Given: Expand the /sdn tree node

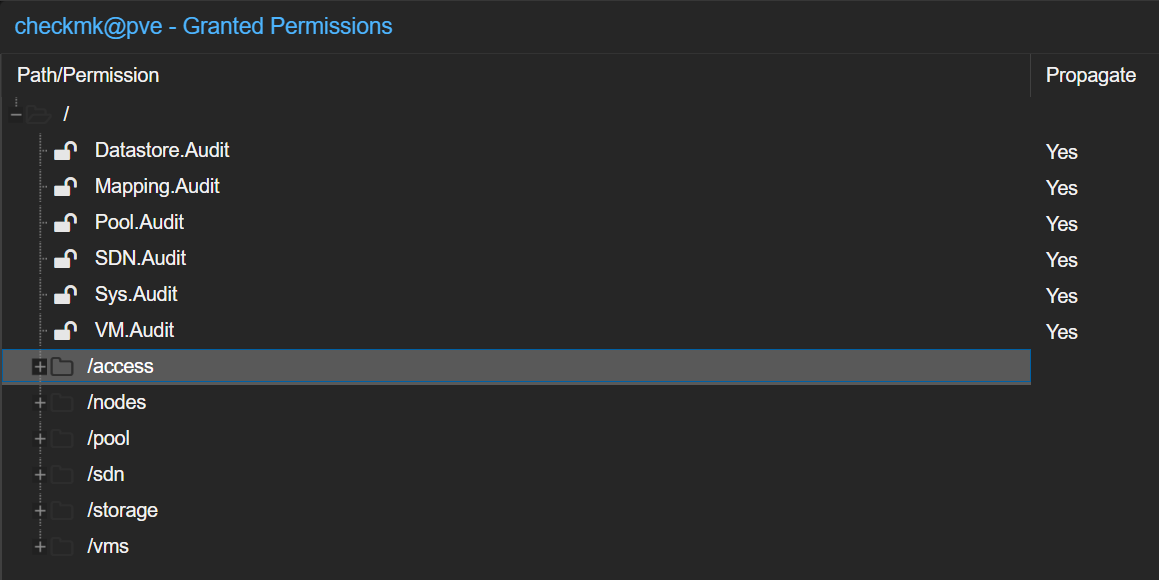Looking at the screenshot, I should tap(40, 474).
